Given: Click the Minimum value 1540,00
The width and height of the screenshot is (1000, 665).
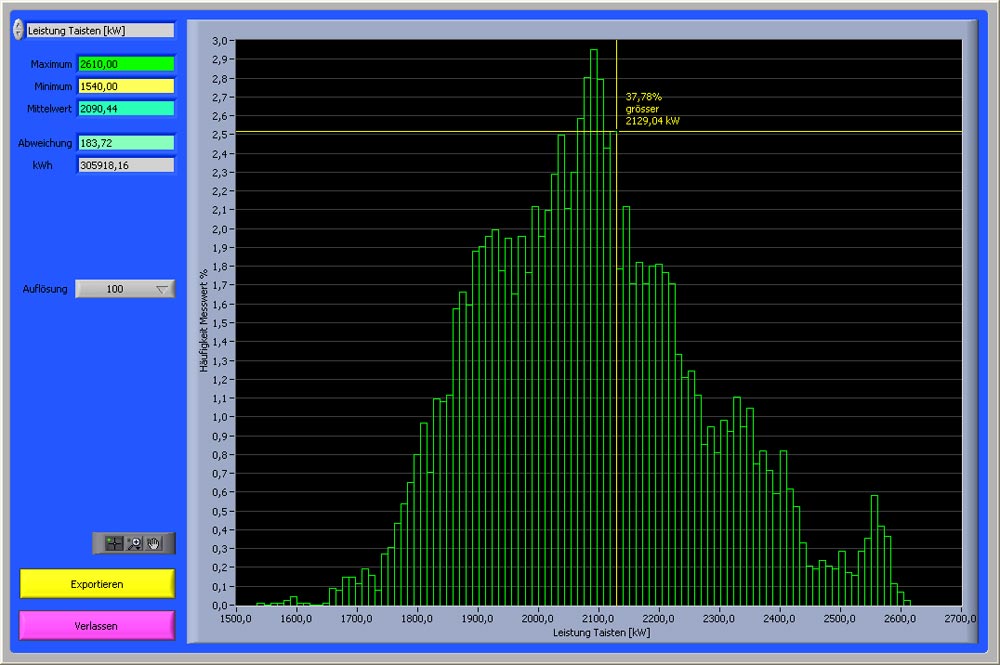Looking at the screenshot, I should pyautogui.click(x=126, y=86).
